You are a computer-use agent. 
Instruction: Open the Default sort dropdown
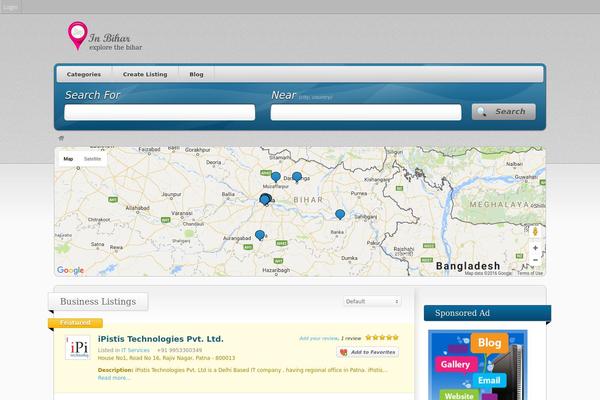[x=372, y=301]
